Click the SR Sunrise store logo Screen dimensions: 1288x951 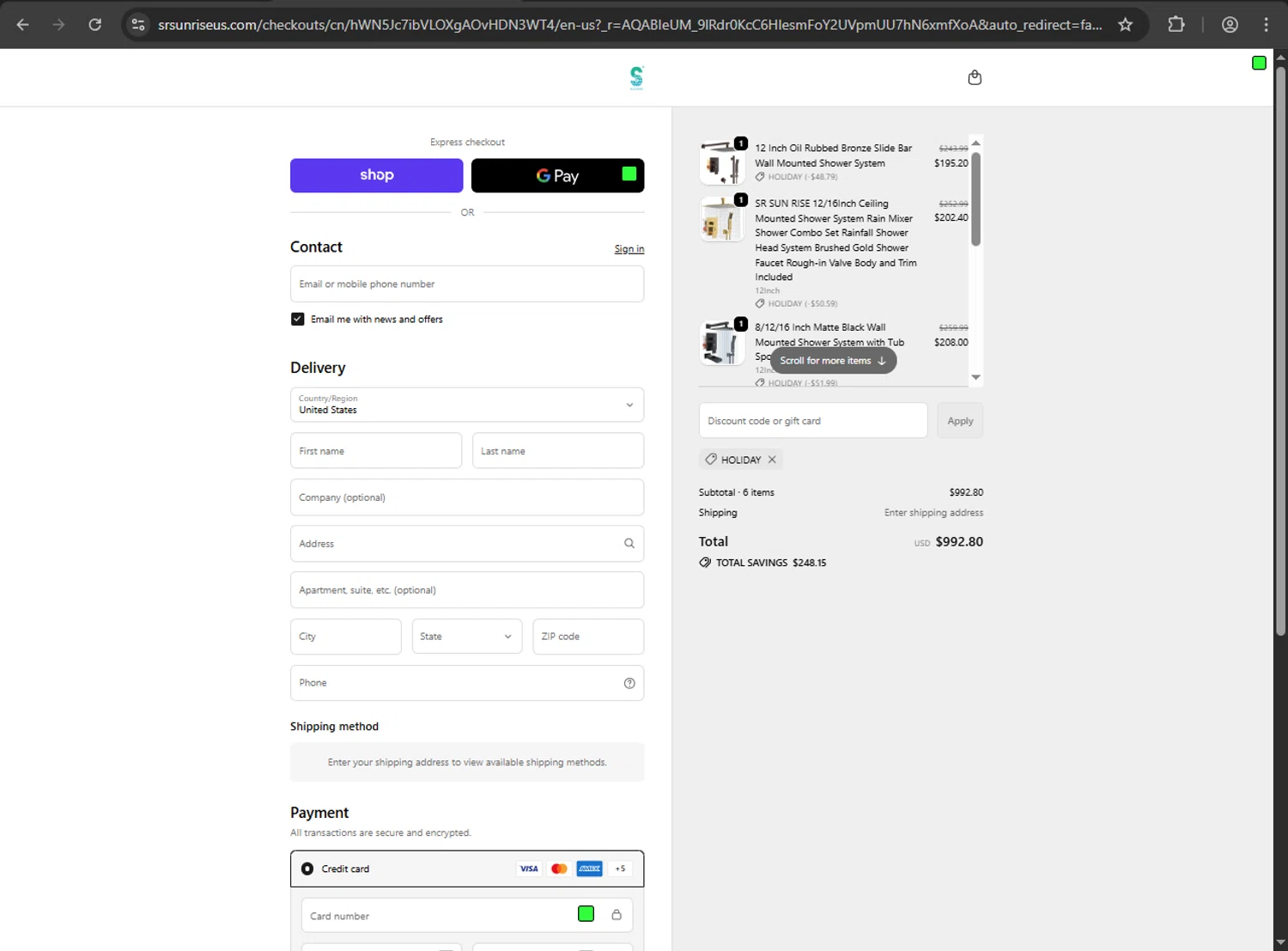pyautogui.click(x=636, y=77)
